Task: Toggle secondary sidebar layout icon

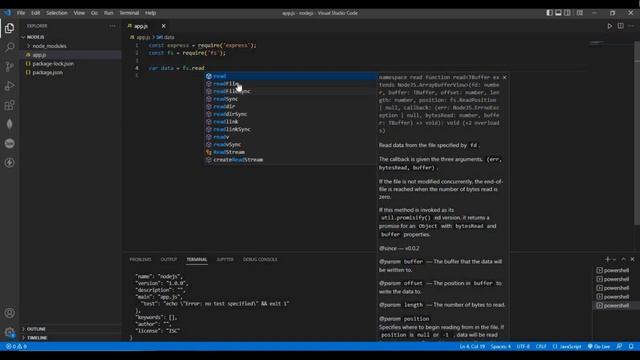Action: click(x=567, y=13)
